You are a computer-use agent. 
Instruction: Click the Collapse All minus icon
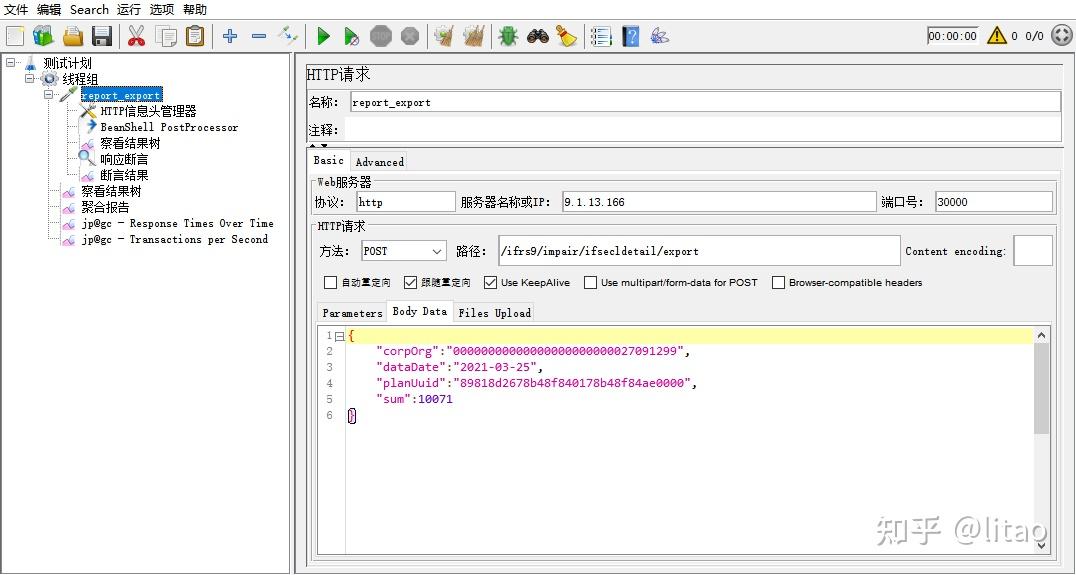(259, 36)
